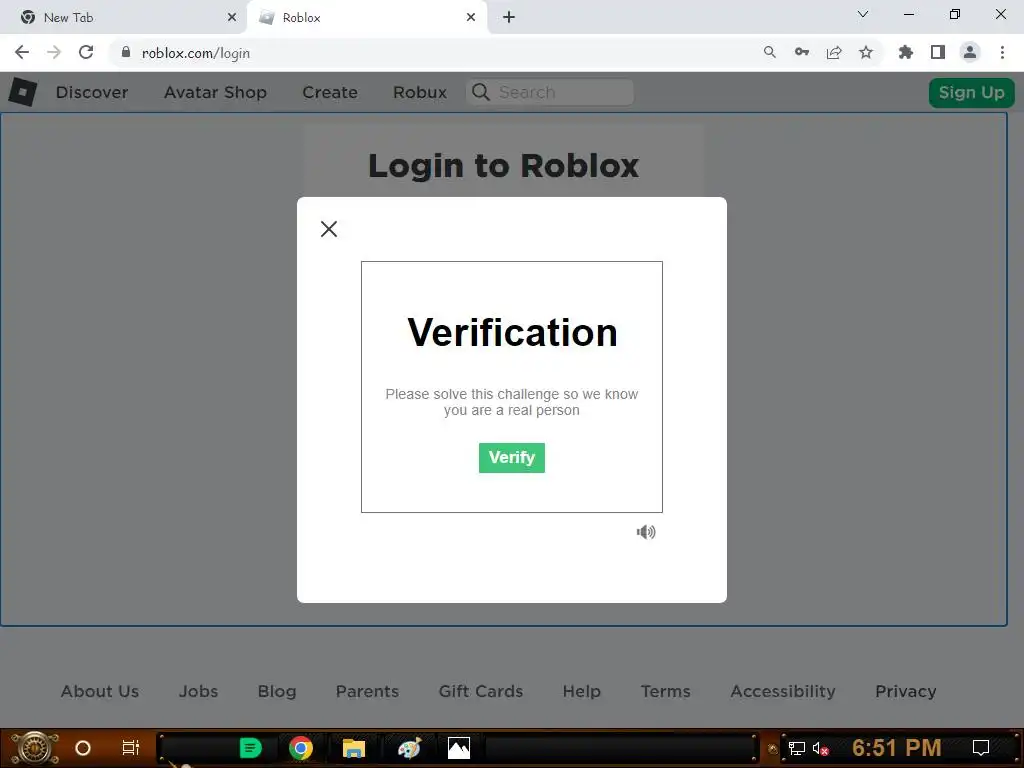Open the About Us footer link
The width and height of the screenshot is (1024, 768).
100,691
